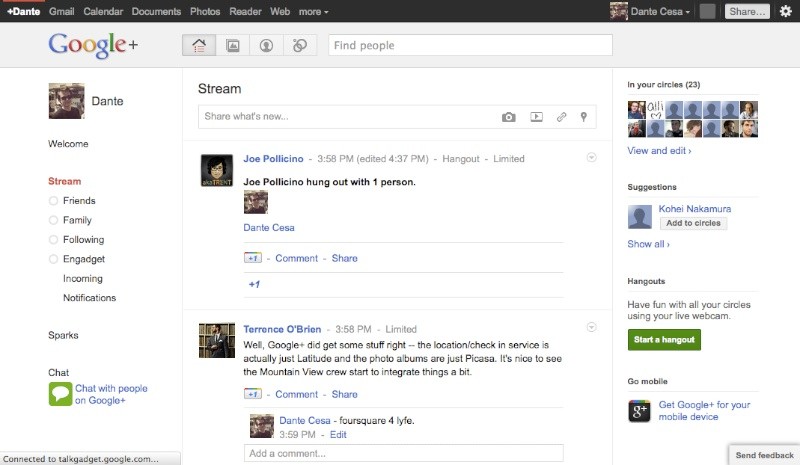Click the +1 button on Terrence O'Brien's post
This screenshot has height=465, width=800.
253,394
